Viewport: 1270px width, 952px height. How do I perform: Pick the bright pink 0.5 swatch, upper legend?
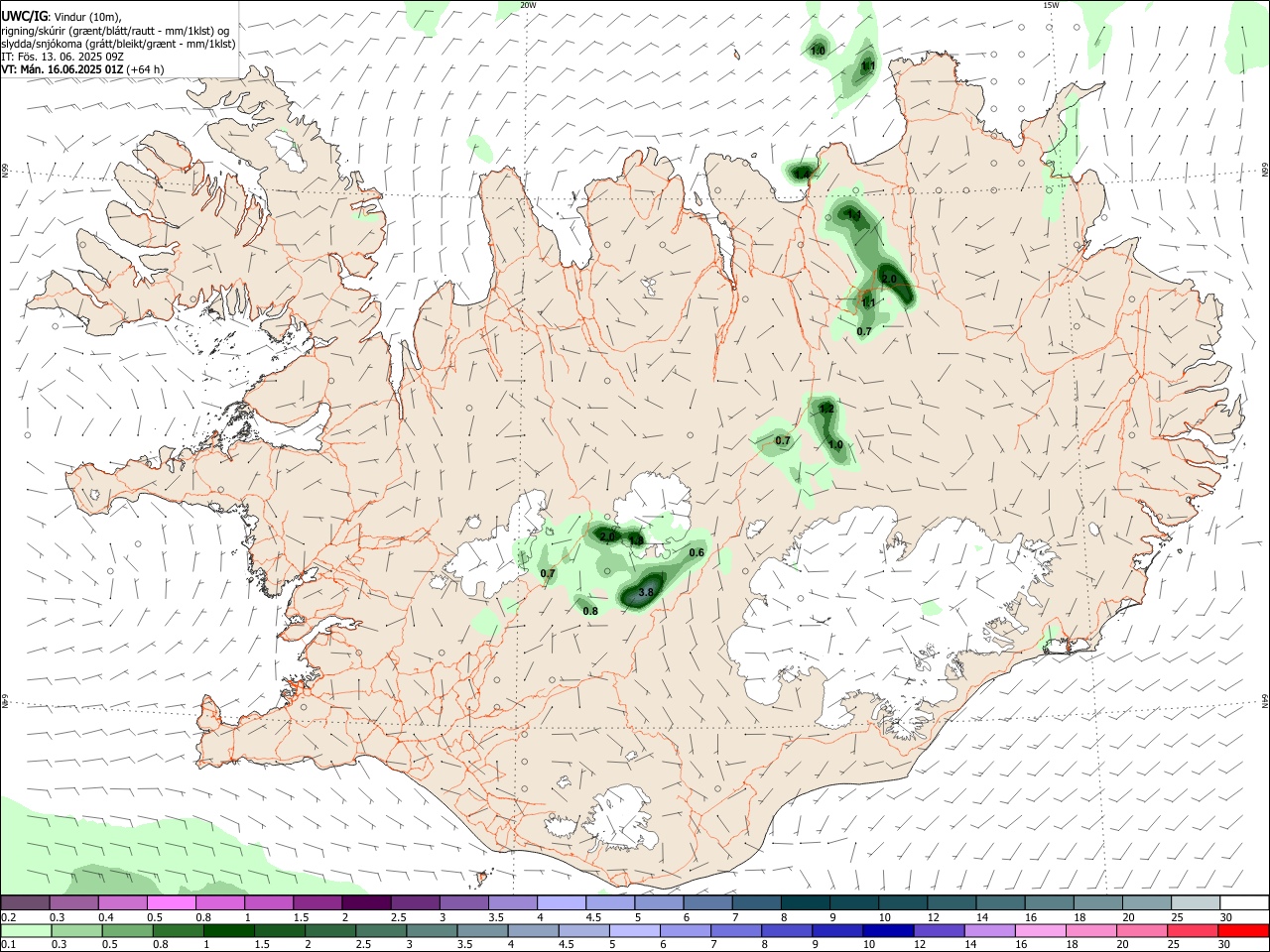pyautogui.click(x=171, y=903)
